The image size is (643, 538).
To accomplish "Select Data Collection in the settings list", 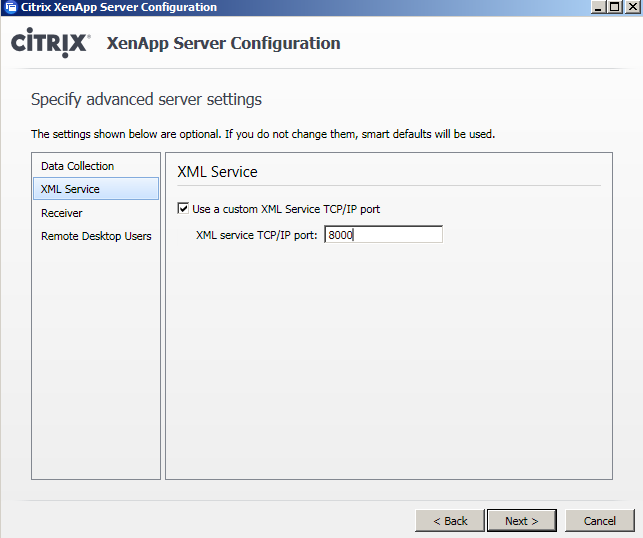I will (x=96, y=166).
